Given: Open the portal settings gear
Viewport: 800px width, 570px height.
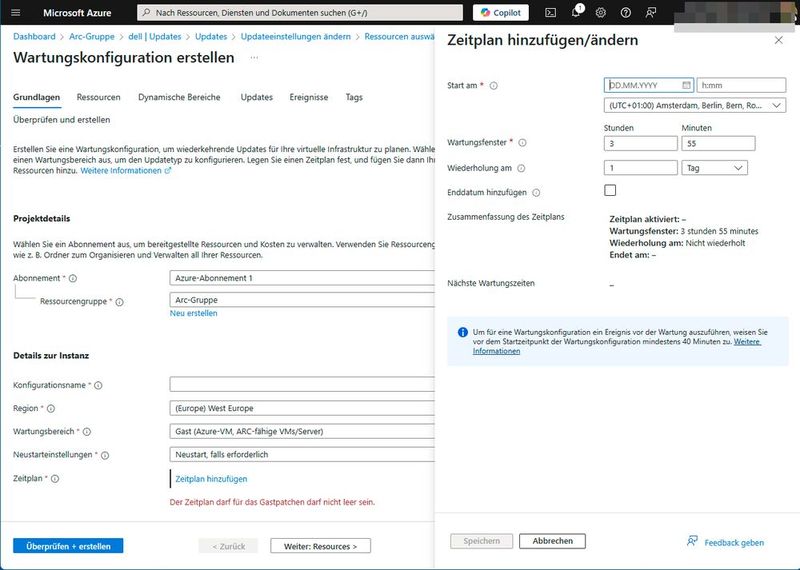Looking at the screenshot, I should (601, 13).
